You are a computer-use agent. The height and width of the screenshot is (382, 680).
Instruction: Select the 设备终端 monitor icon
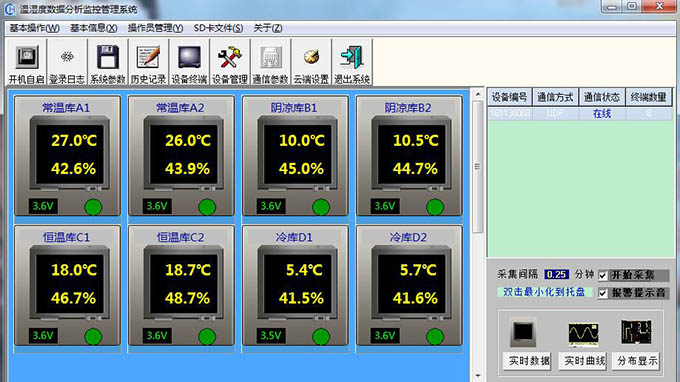point(189,62)
